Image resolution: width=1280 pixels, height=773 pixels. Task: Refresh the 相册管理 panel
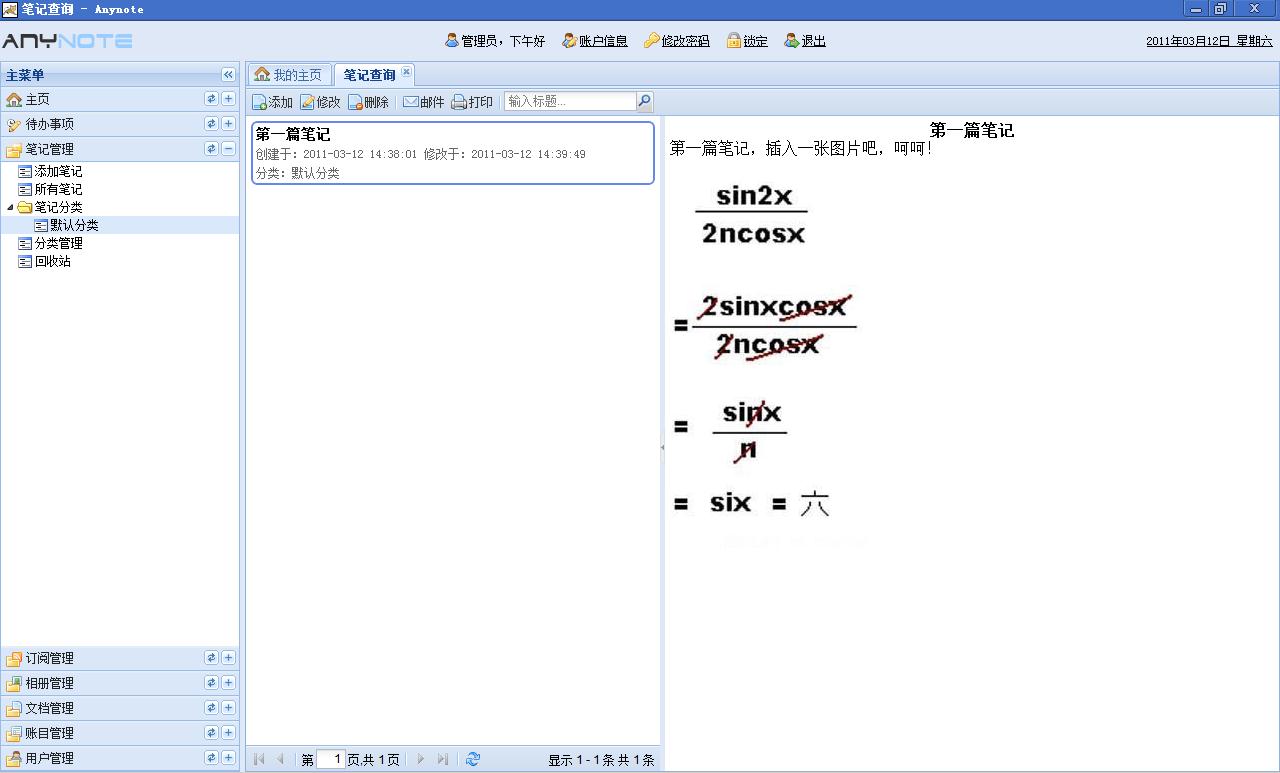tap(211, 683)
